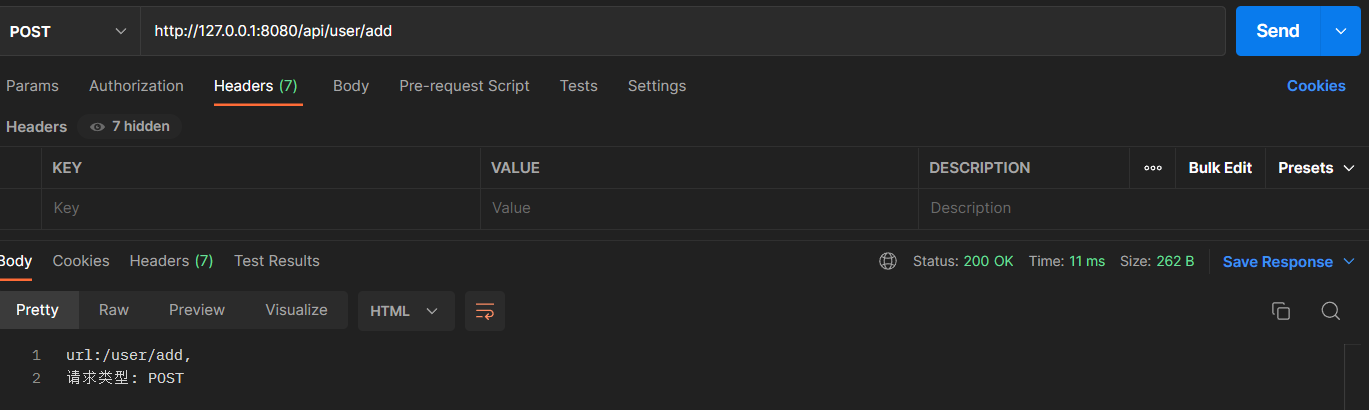Viewport: 1369px width, 410px height.
Task: Open the Authorization tab
Action: [x=136, y=86]
